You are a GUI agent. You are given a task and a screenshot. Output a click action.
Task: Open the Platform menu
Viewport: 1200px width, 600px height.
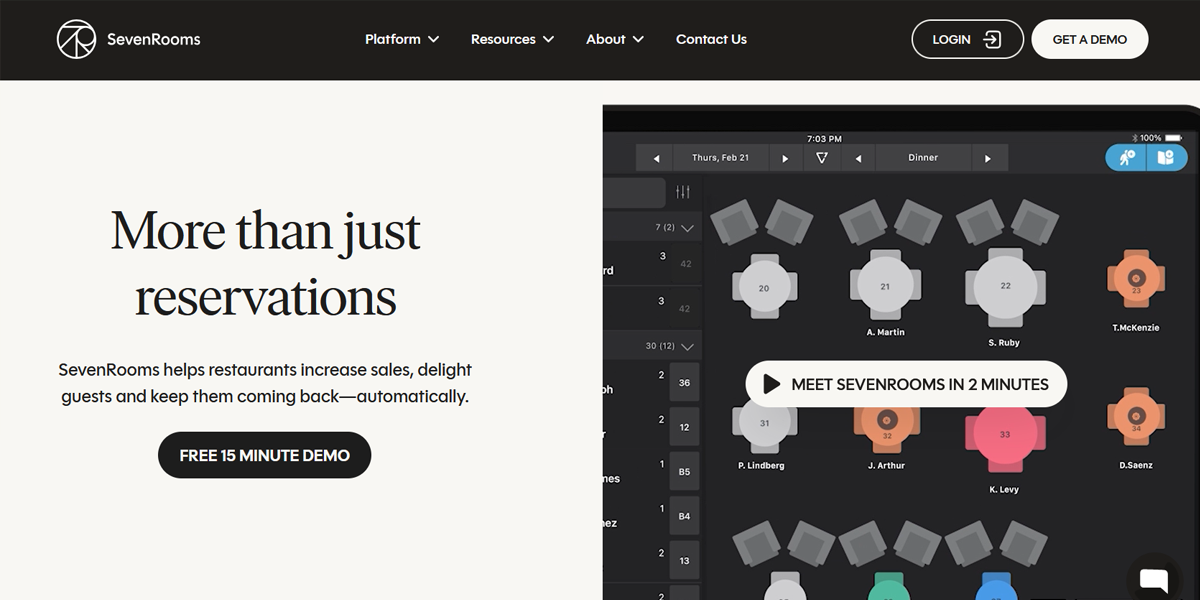402,39
